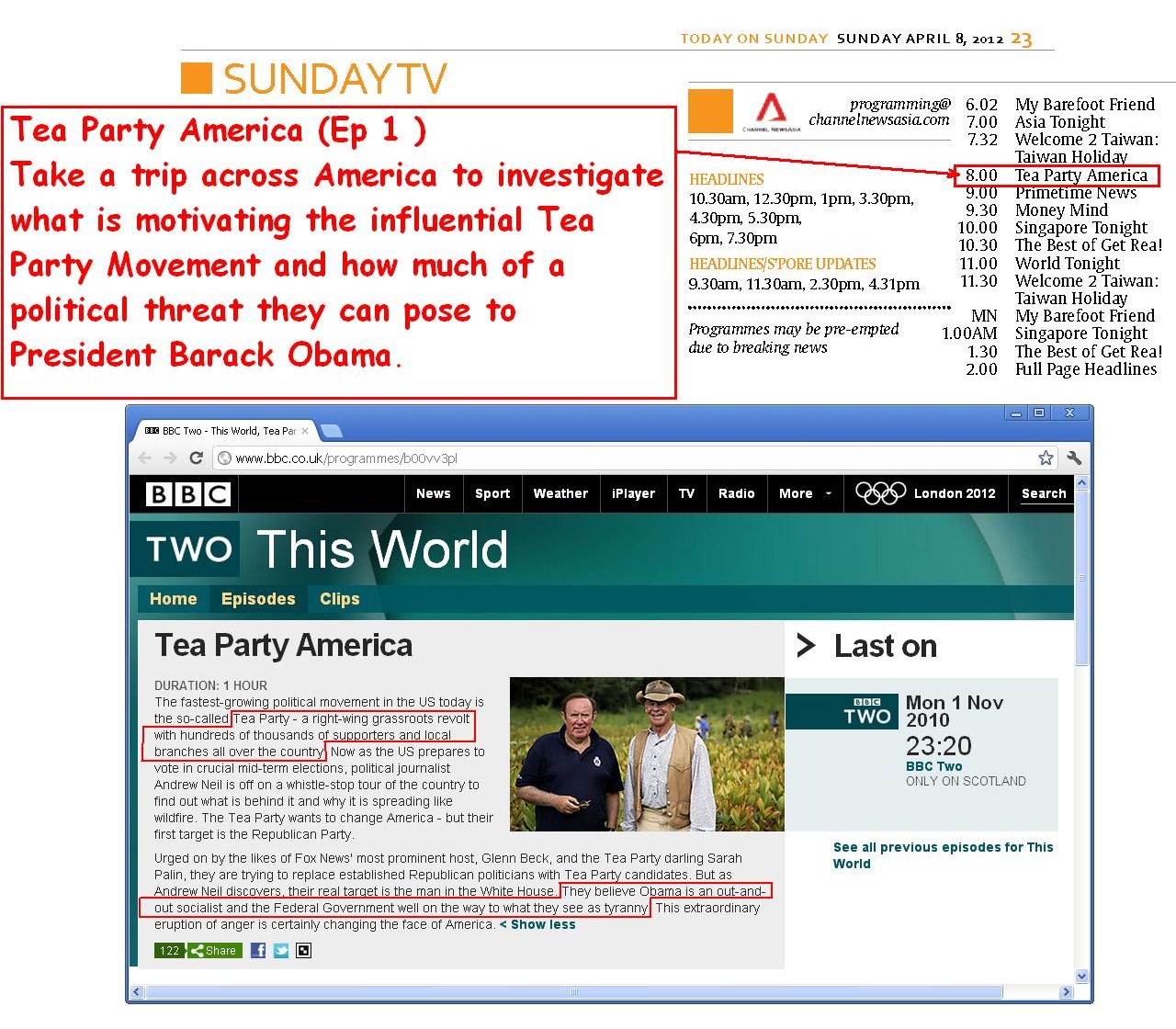Open iPlayer from the BBC bar
Viewport: 1176px width, 1029px height.
point(633,493)
